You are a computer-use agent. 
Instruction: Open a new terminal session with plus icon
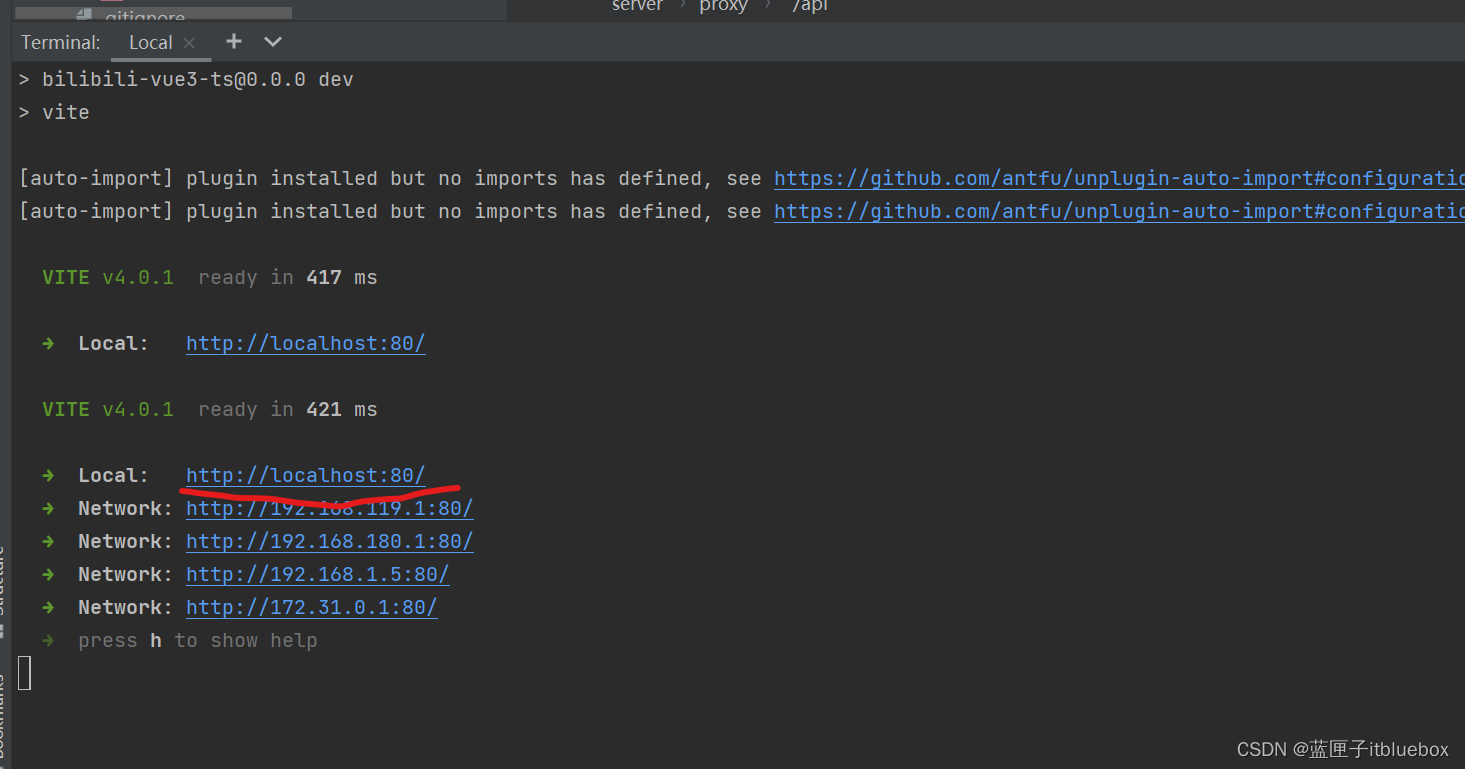pos(234,41)
